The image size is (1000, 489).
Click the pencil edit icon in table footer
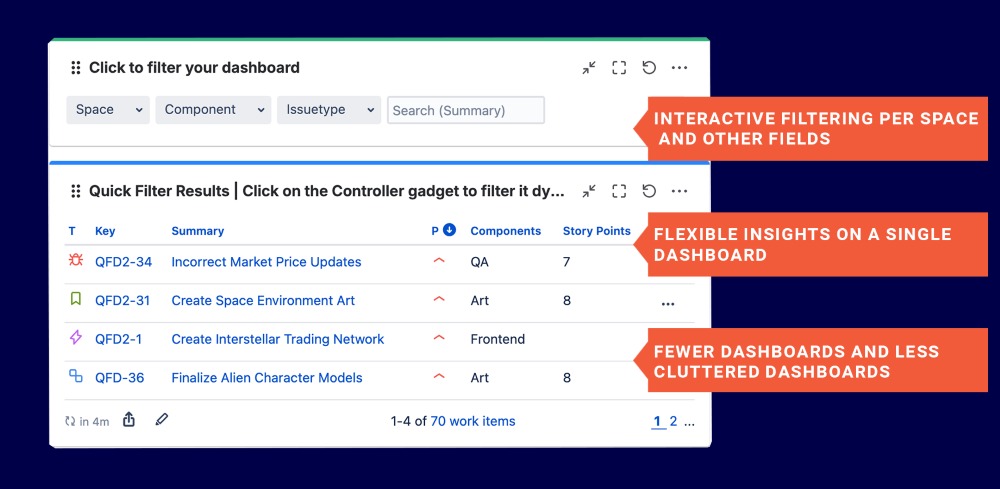pos(161,420)
